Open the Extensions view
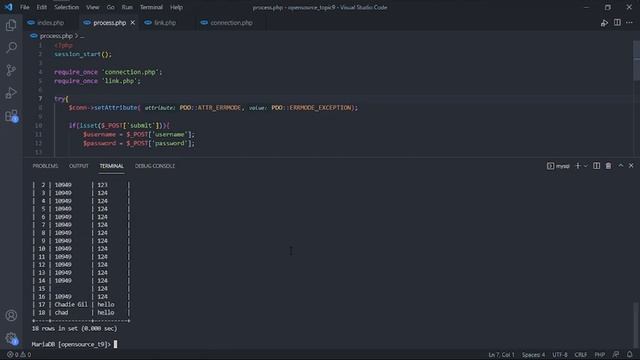The width and height of the screenshot is (640, 360). pyautogui.click(x=11, y=116)
